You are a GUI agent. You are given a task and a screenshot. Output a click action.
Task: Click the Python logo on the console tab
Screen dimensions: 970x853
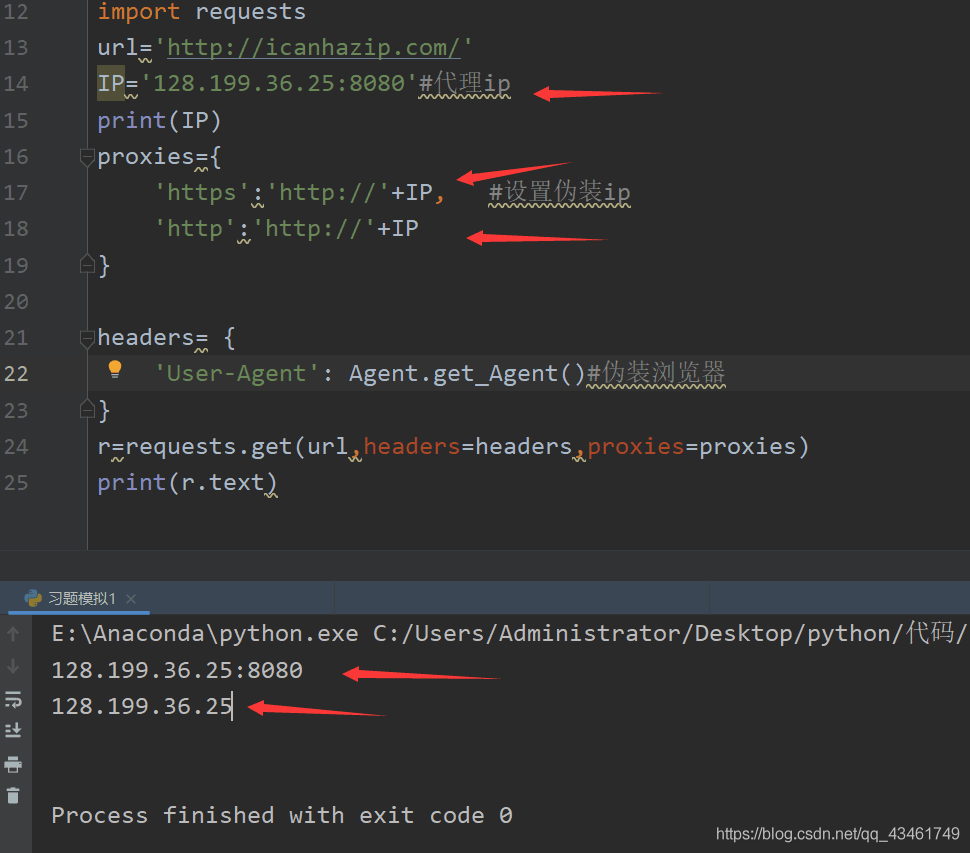(33, 598)
